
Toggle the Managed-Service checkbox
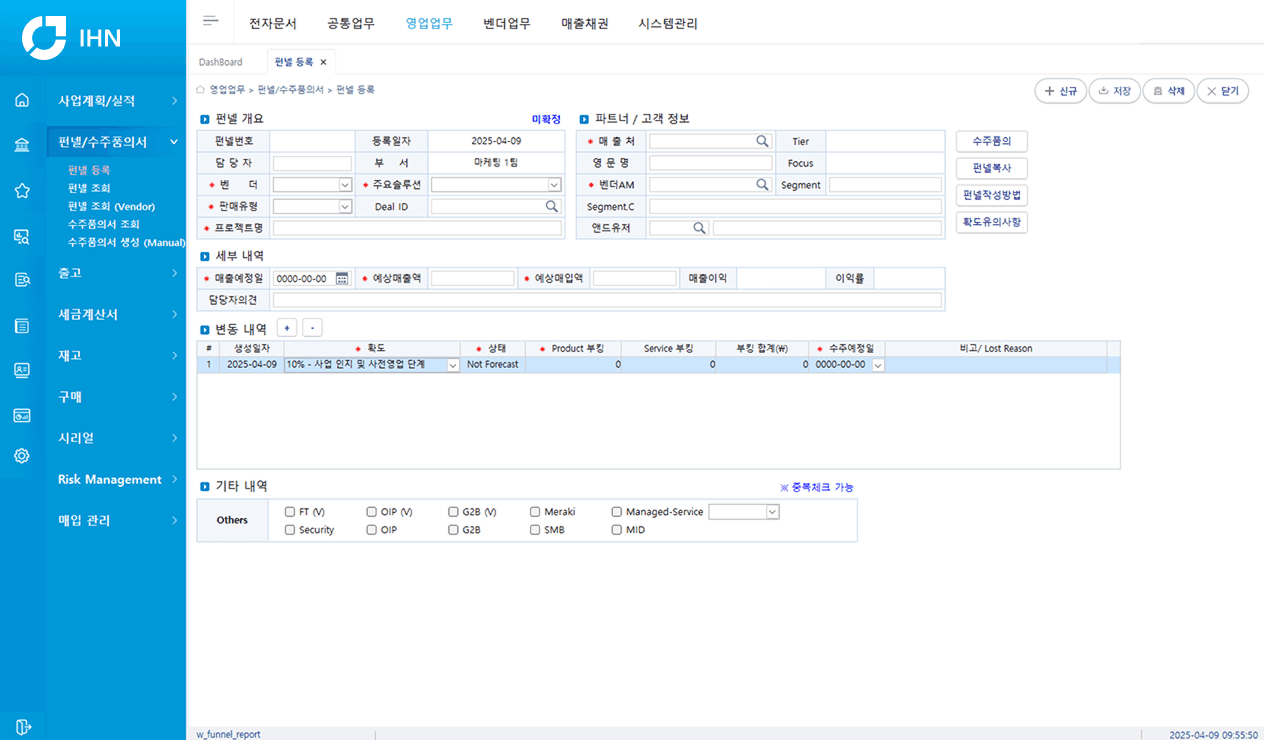coord(617,512)
